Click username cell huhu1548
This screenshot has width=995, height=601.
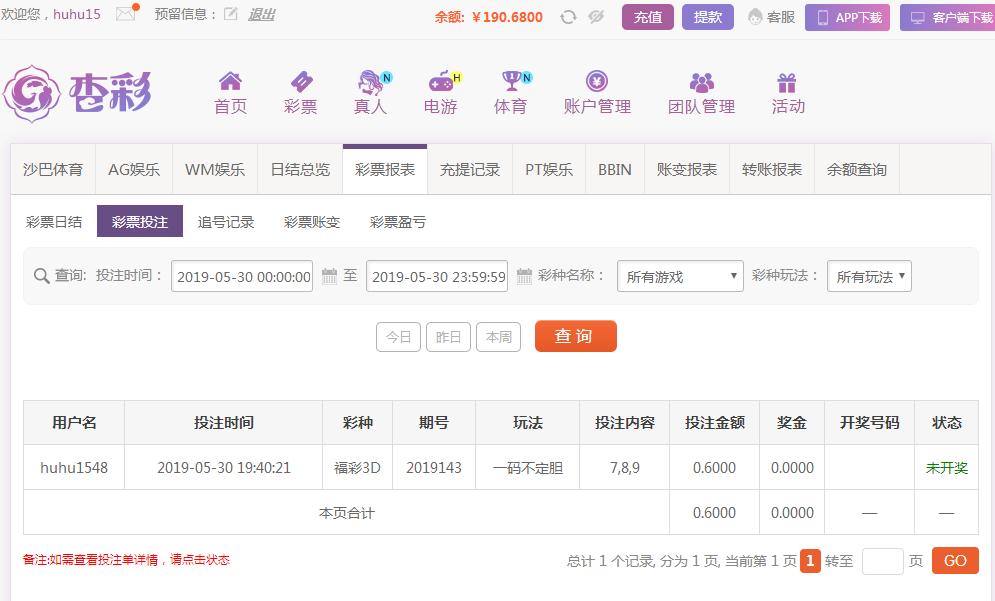tap(74, 468)
